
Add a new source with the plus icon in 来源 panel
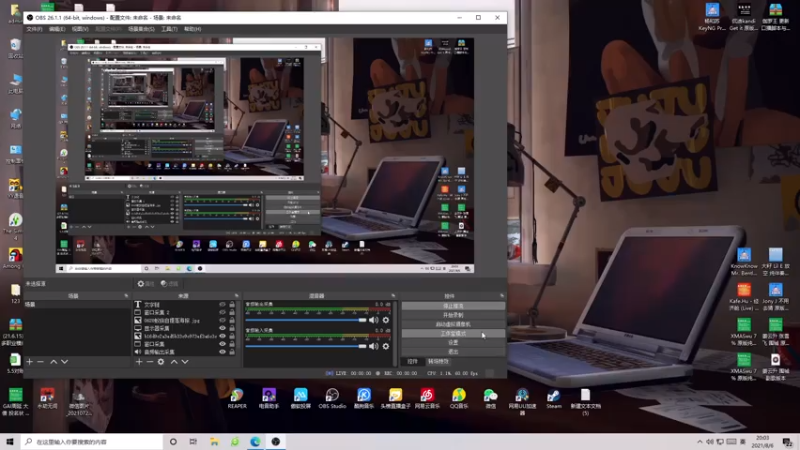(139, 362)
